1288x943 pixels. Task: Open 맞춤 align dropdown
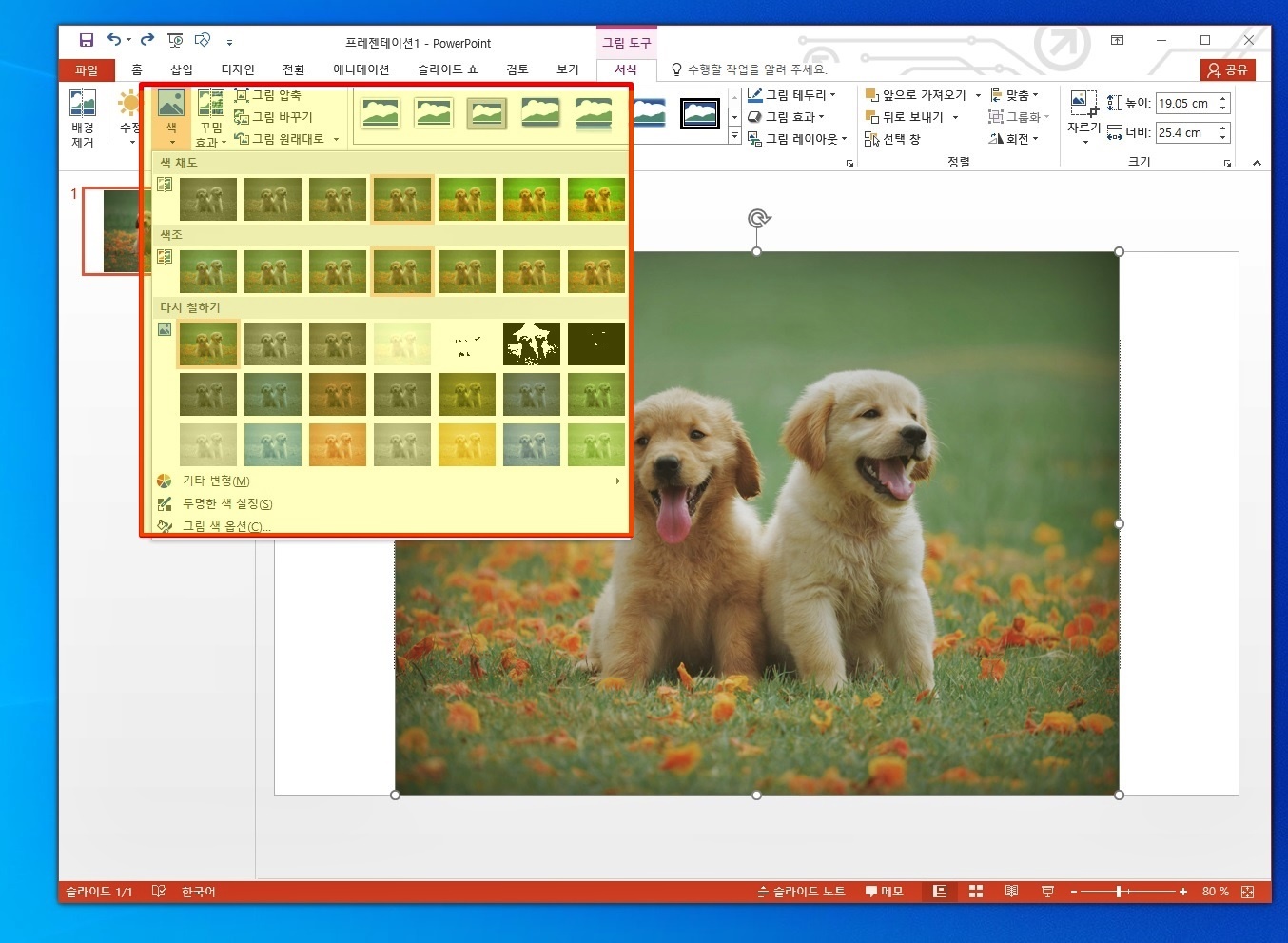[1014, 95]
